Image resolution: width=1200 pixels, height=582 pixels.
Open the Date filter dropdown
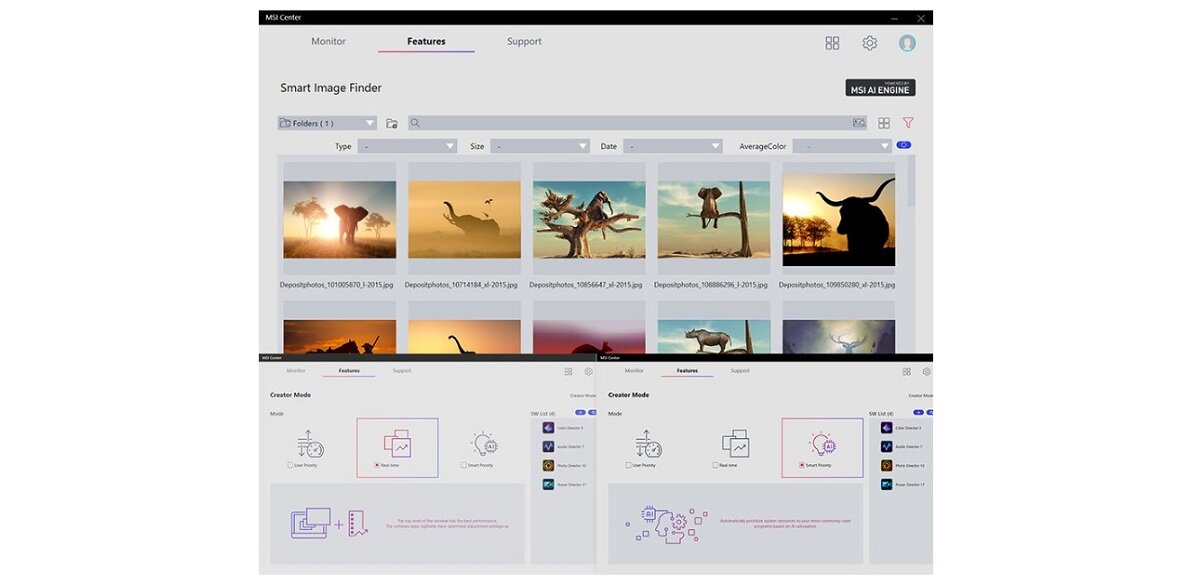pos(672,146)
